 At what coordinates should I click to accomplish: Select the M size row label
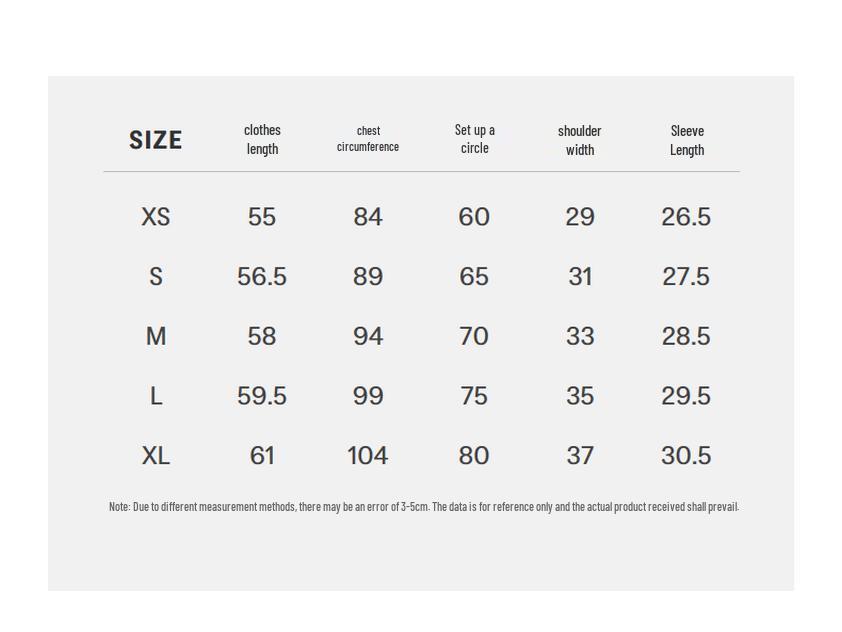[156, 336]
